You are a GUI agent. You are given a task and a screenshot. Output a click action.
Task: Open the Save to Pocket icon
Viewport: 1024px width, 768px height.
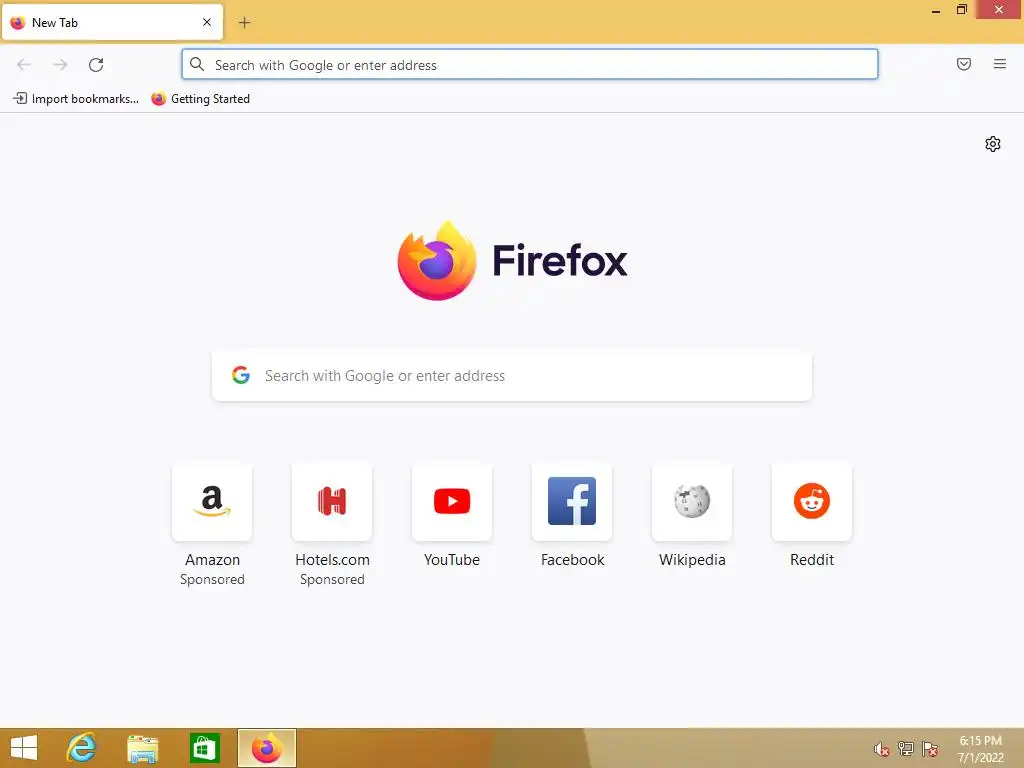pyautogui.click(x=963, y=64)
